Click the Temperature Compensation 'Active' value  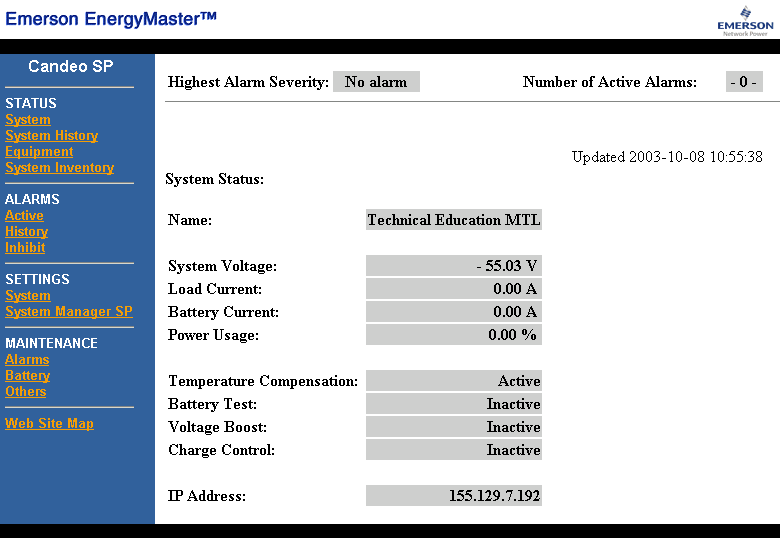[454, 381]
